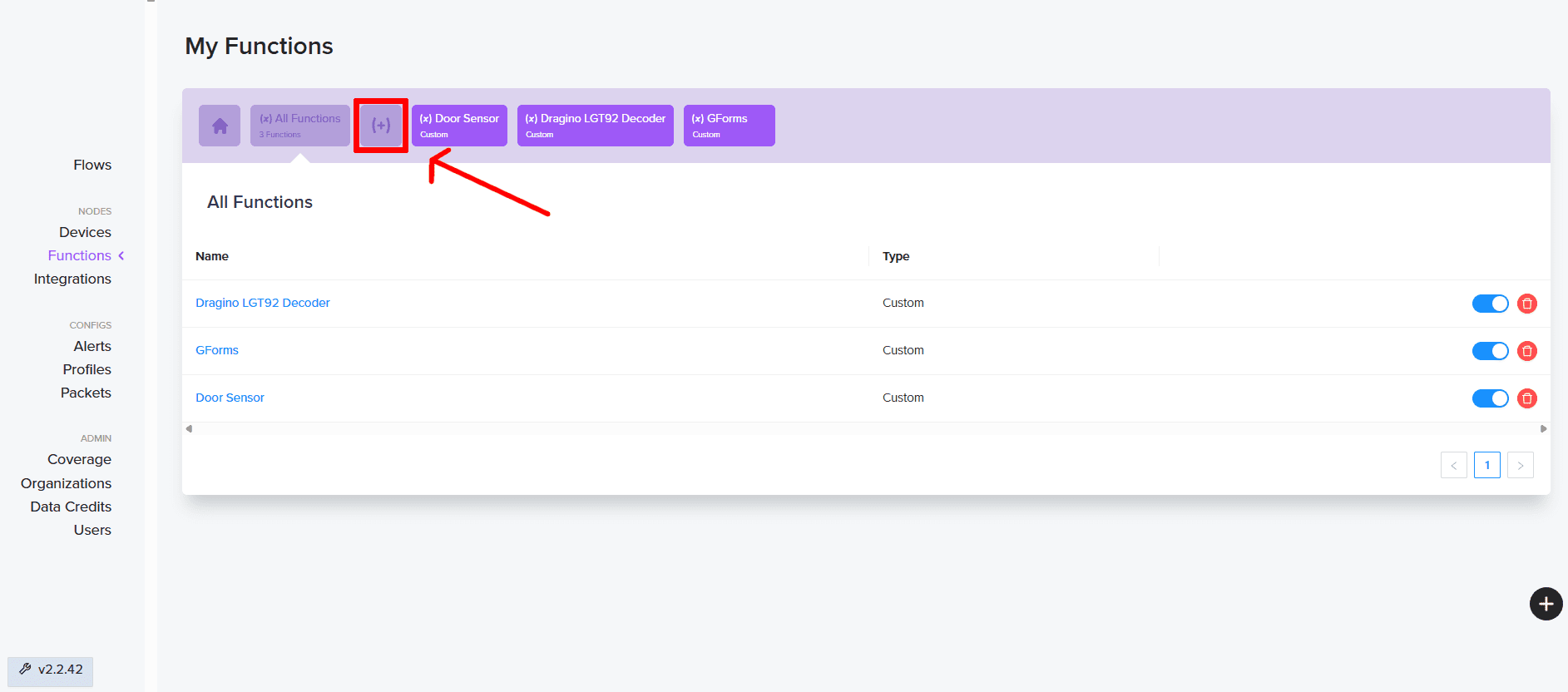
Task: Open the black plus floating button
Action: coord(1546,604)
